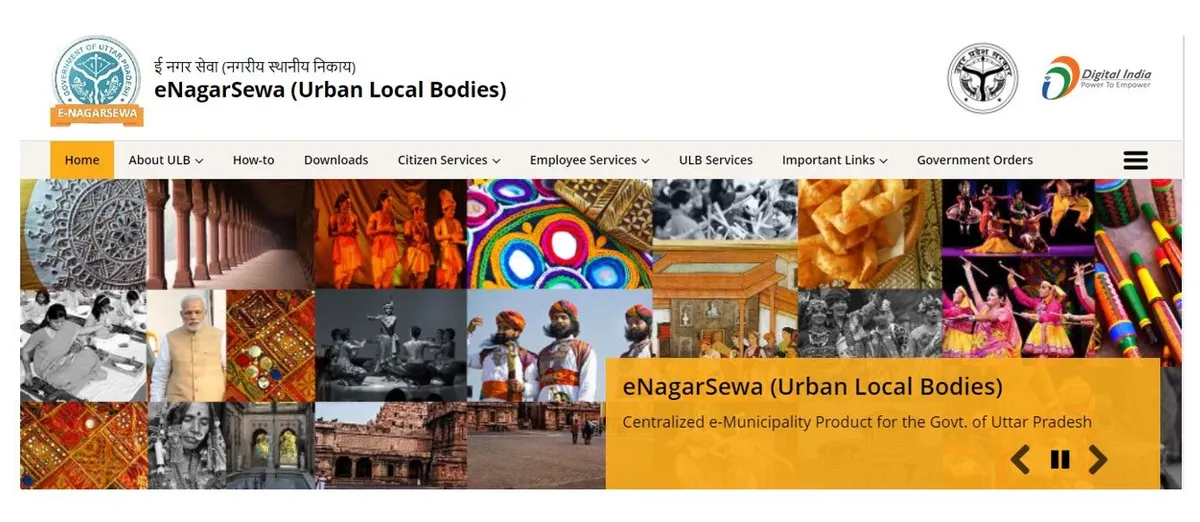Click eNagarSewa (Urban Local Bodies) header title
1200x522 pixels.
[330, 90]
